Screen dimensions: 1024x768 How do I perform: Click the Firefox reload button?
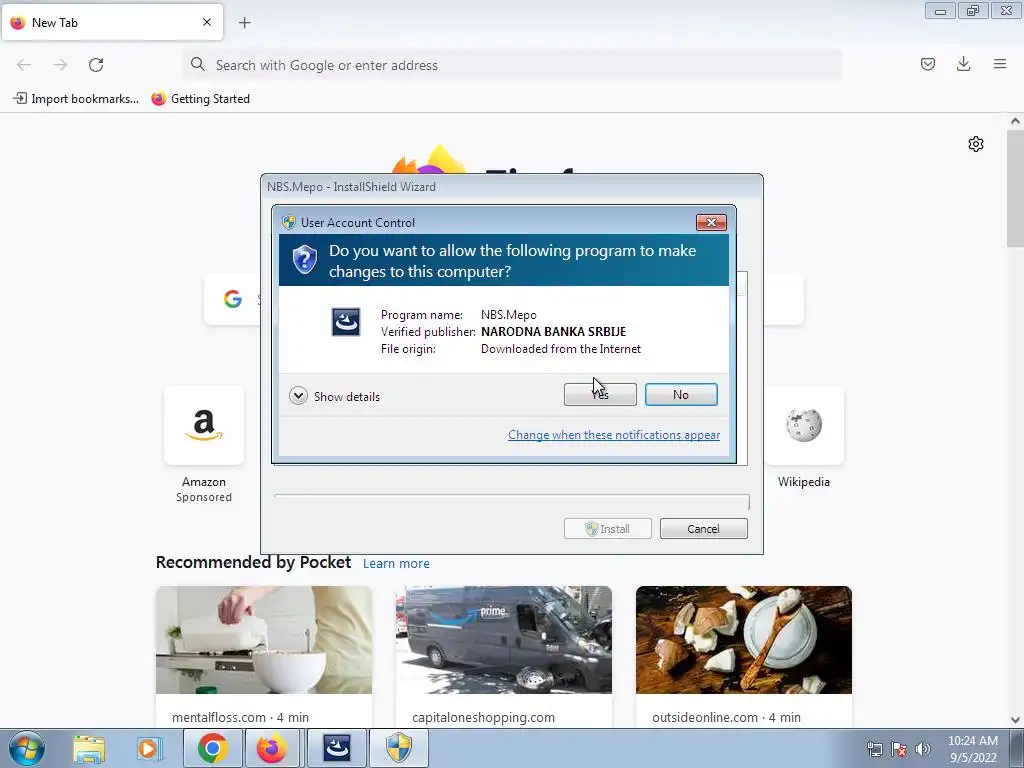[96, 65]
